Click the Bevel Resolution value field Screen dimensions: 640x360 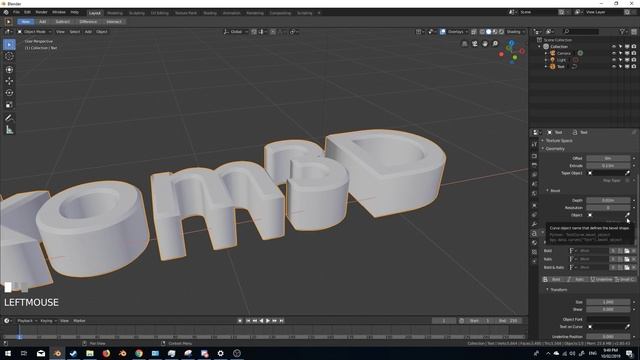coord(608,208)
